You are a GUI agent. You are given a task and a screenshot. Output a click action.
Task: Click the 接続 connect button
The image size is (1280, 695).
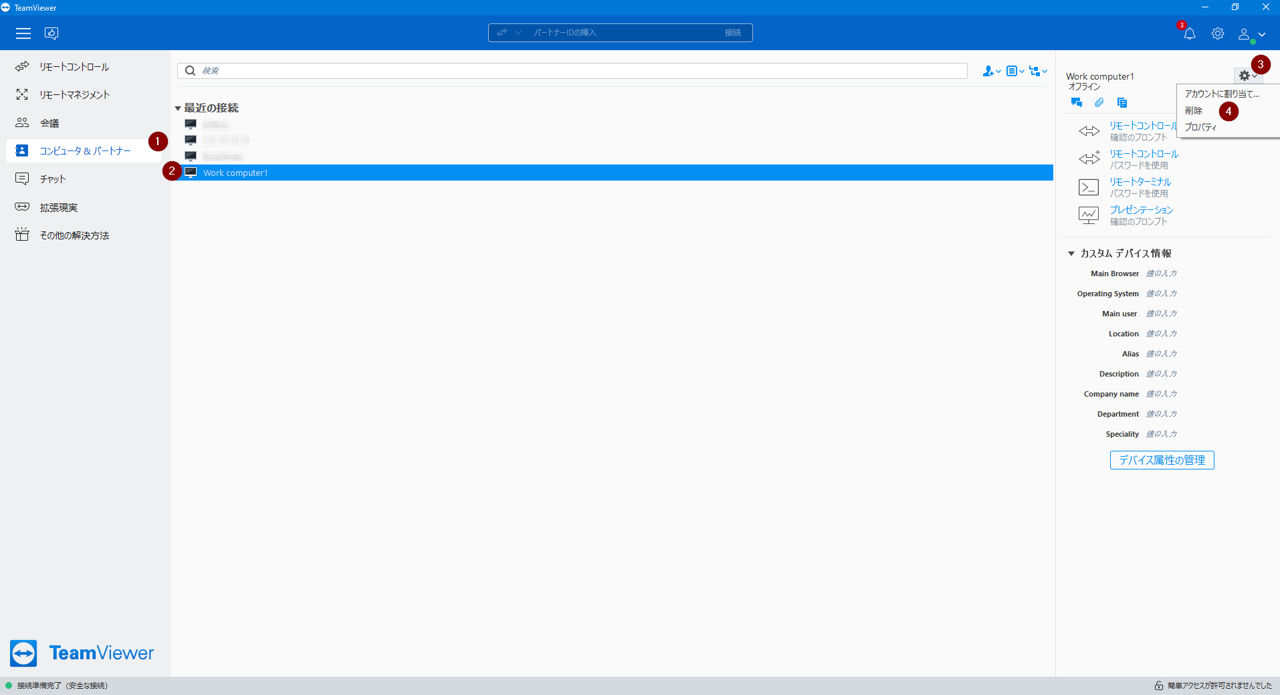tap(733, 33)
